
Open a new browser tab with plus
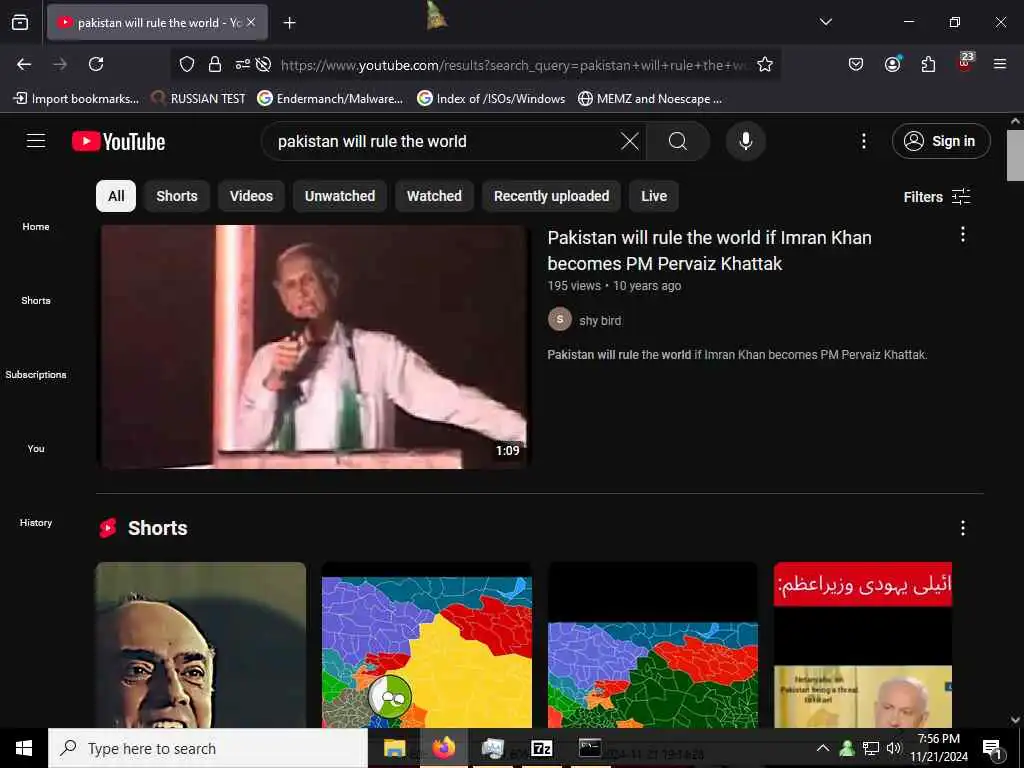[289, 23]
